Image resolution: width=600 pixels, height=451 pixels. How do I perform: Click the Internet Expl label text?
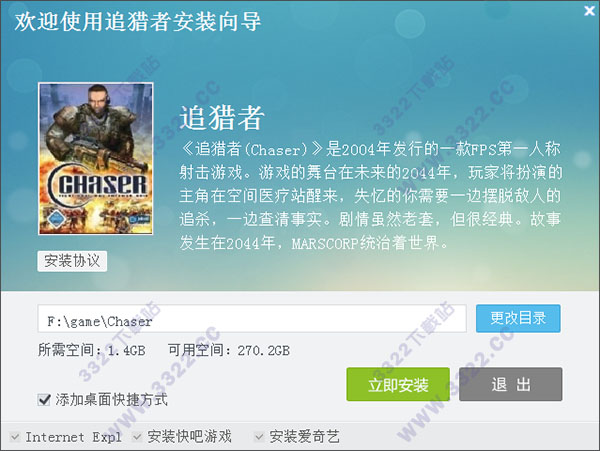pos(73,437)
